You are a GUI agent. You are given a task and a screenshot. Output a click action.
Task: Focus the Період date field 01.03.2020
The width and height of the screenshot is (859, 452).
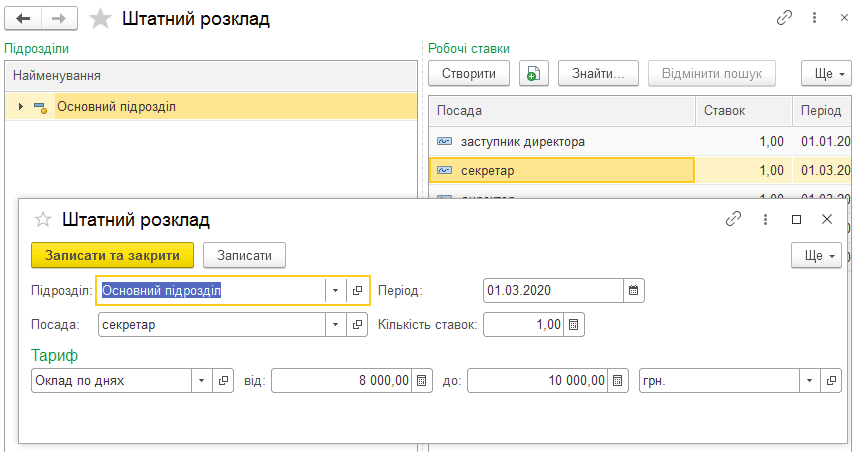coord(553,290)
